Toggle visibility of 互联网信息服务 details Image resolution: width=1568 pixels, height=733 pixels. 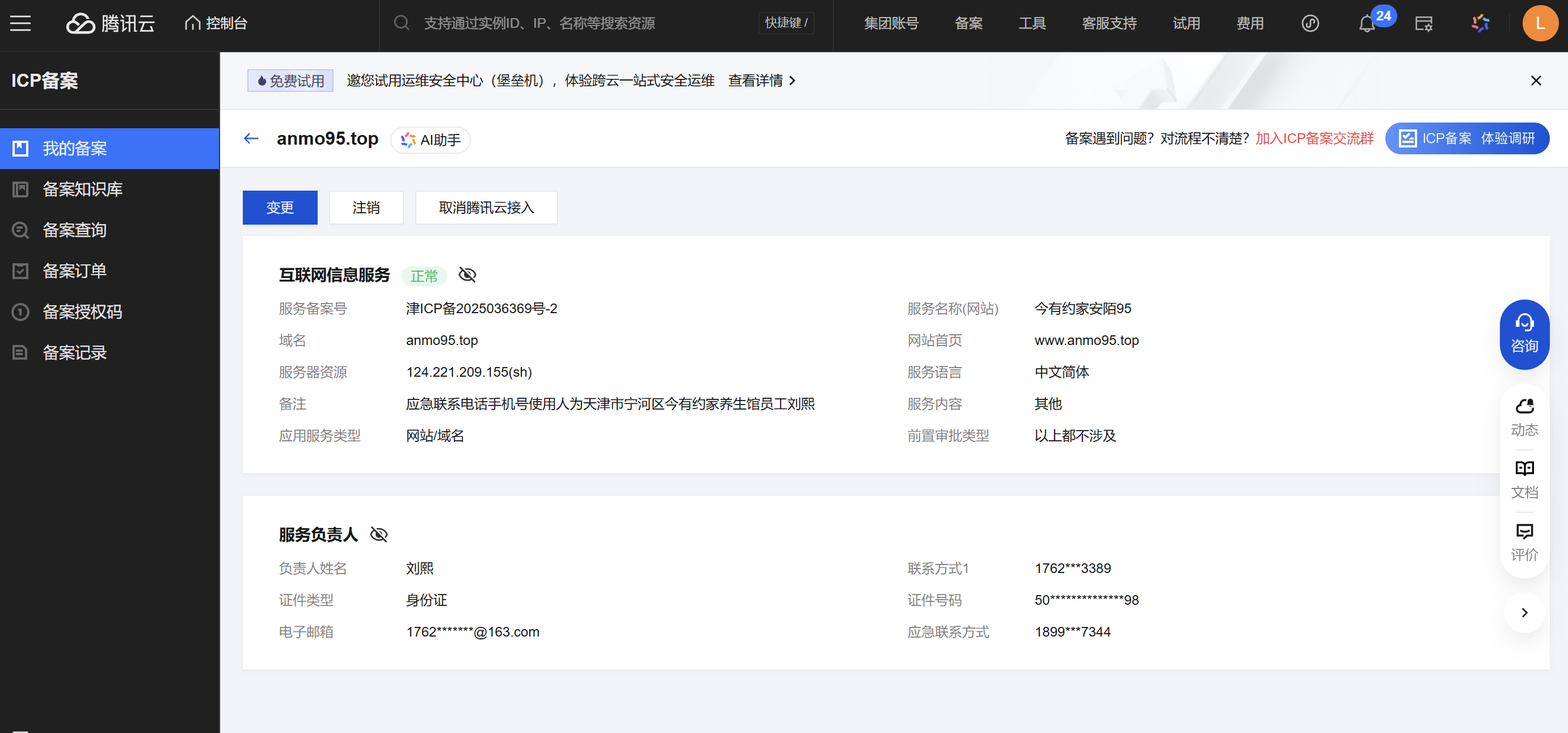point(467,275)
